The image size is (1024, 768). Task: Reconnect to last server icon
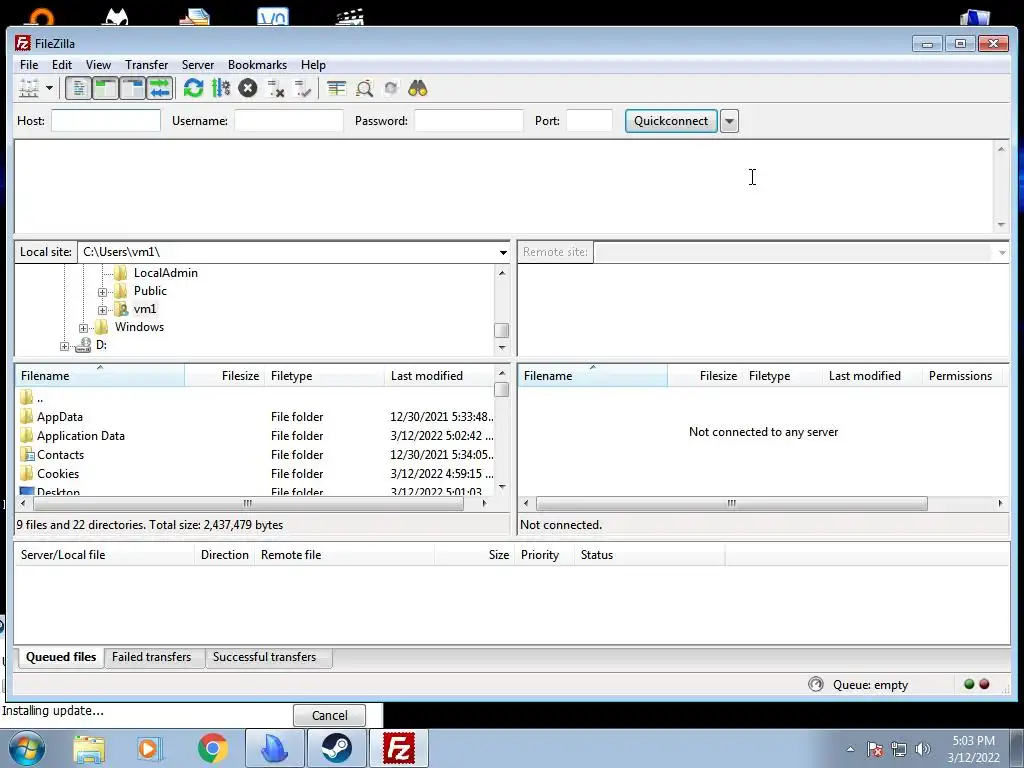302,88
